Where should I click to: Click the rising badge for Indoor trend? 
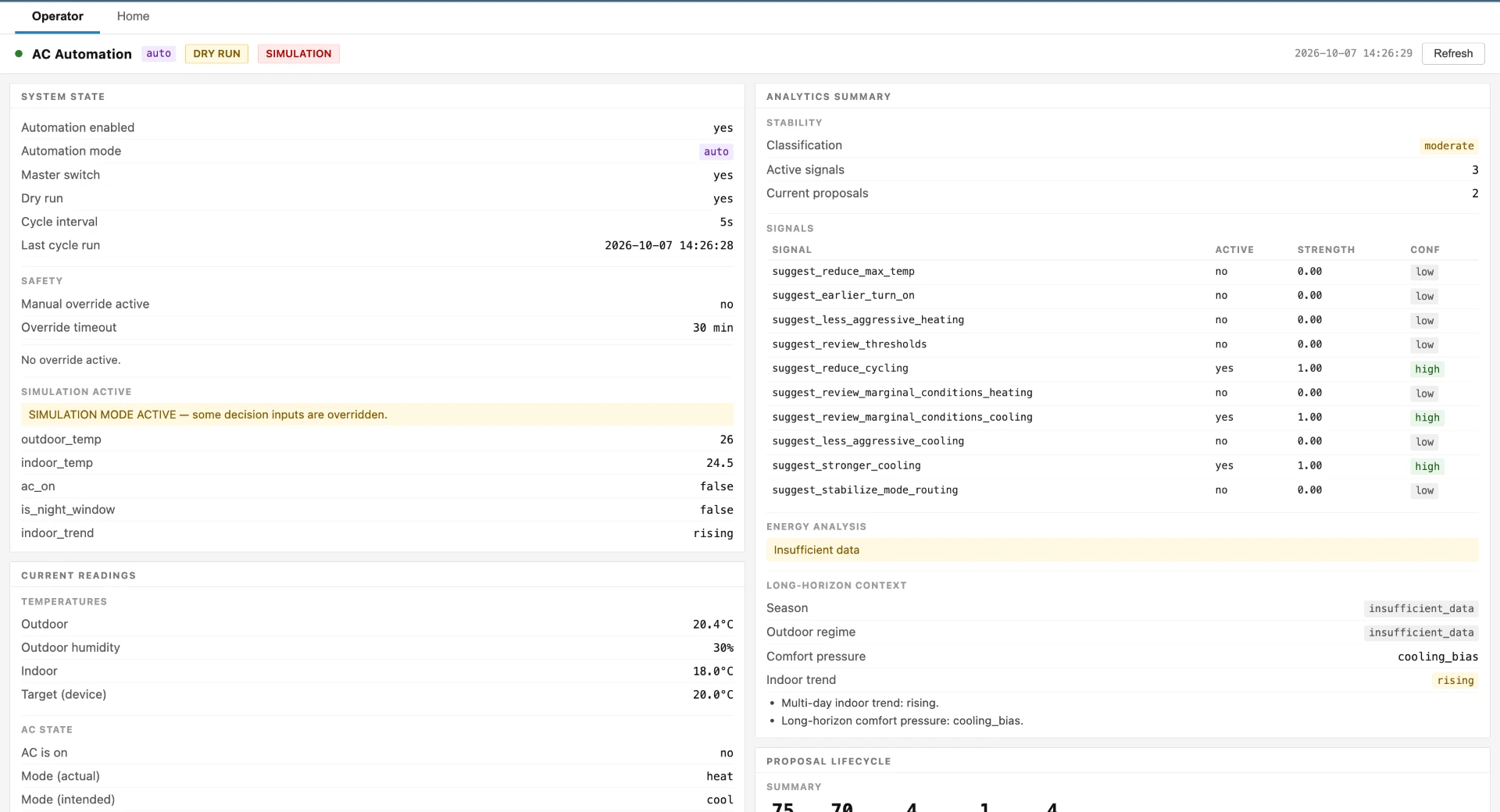click(1455, 681)
